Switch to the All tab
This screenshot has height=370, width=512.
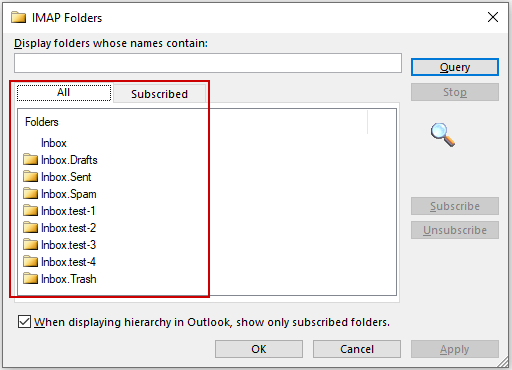[x=64, y=92]
